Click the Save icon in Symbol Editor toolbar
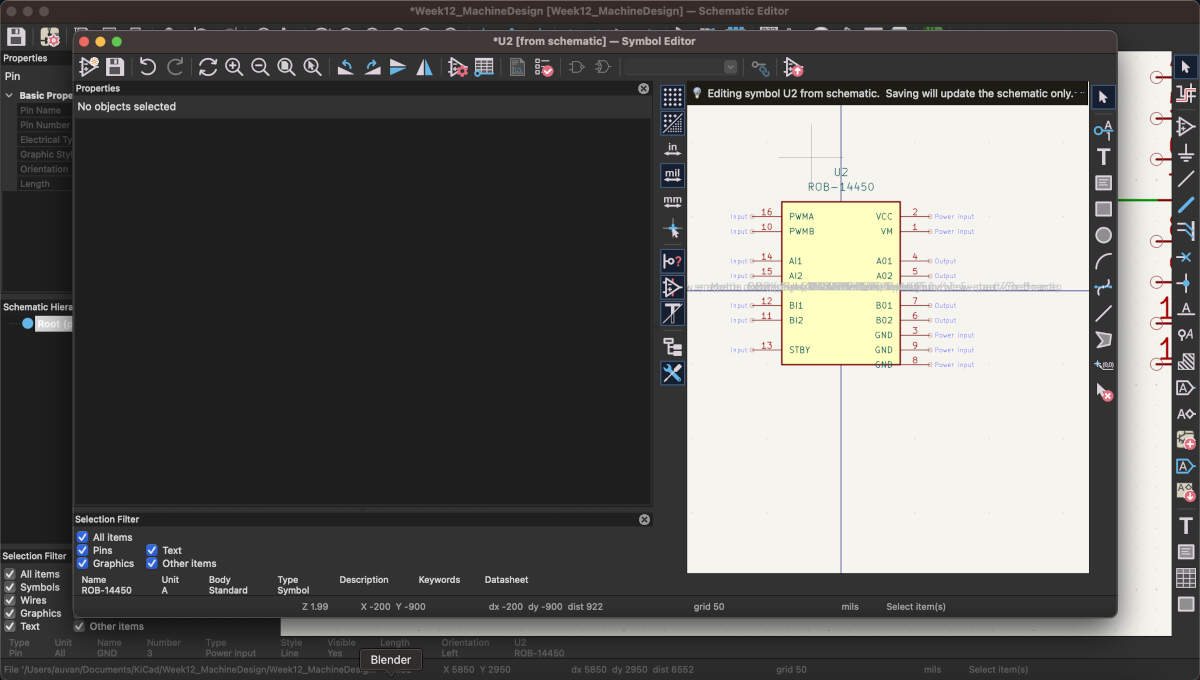This screenshot has width=1200, height=680. click(x=115, y=67)
